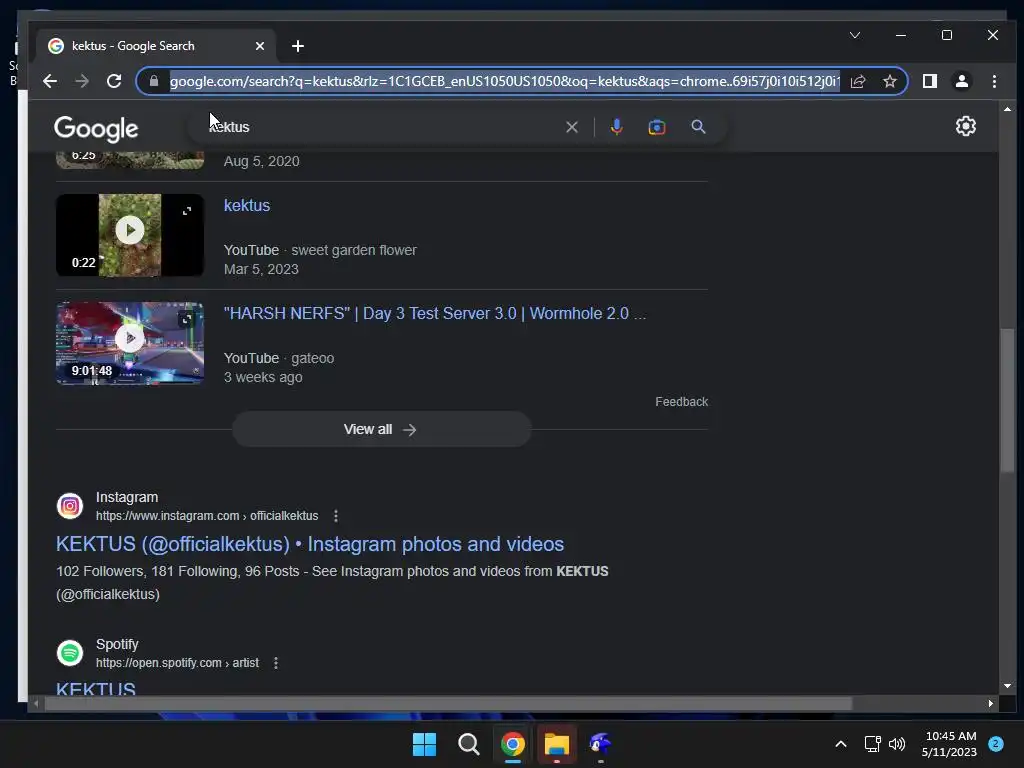
Task: Click the scroll down arrow
Action: 1007,686
